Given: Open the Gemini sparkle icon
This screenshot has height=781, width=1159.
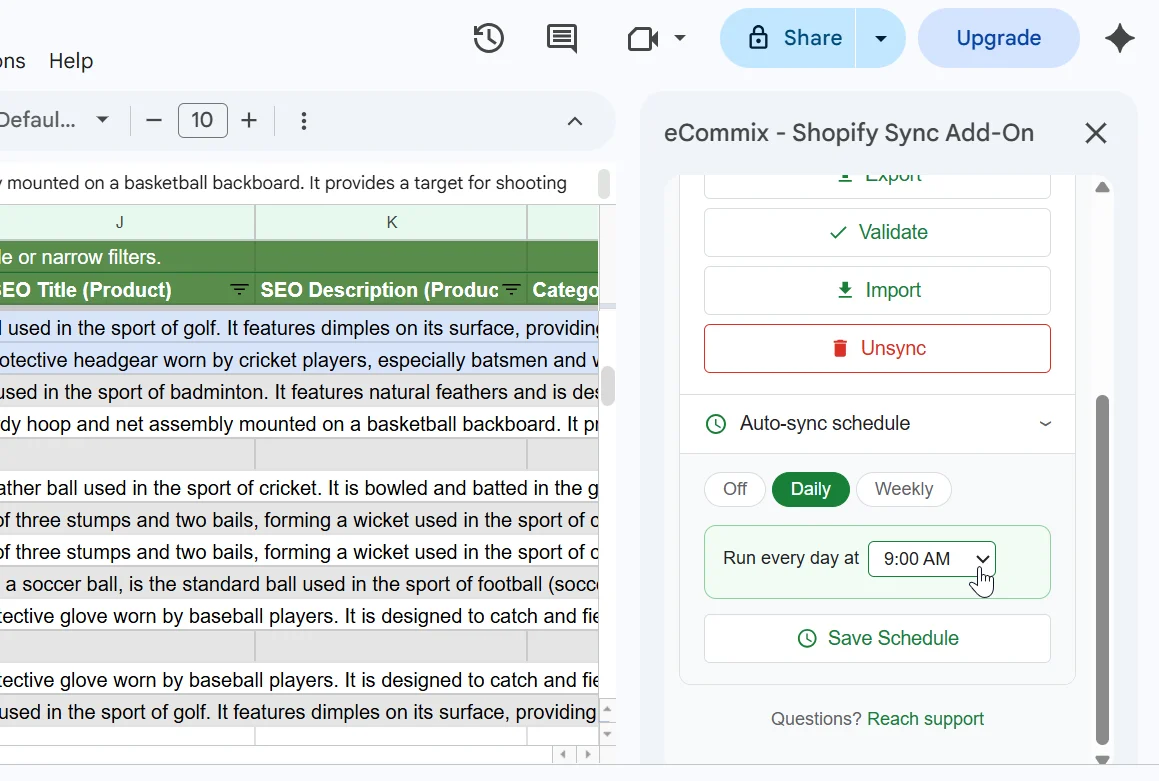Looking at the screenshot, I should 1120,38.
